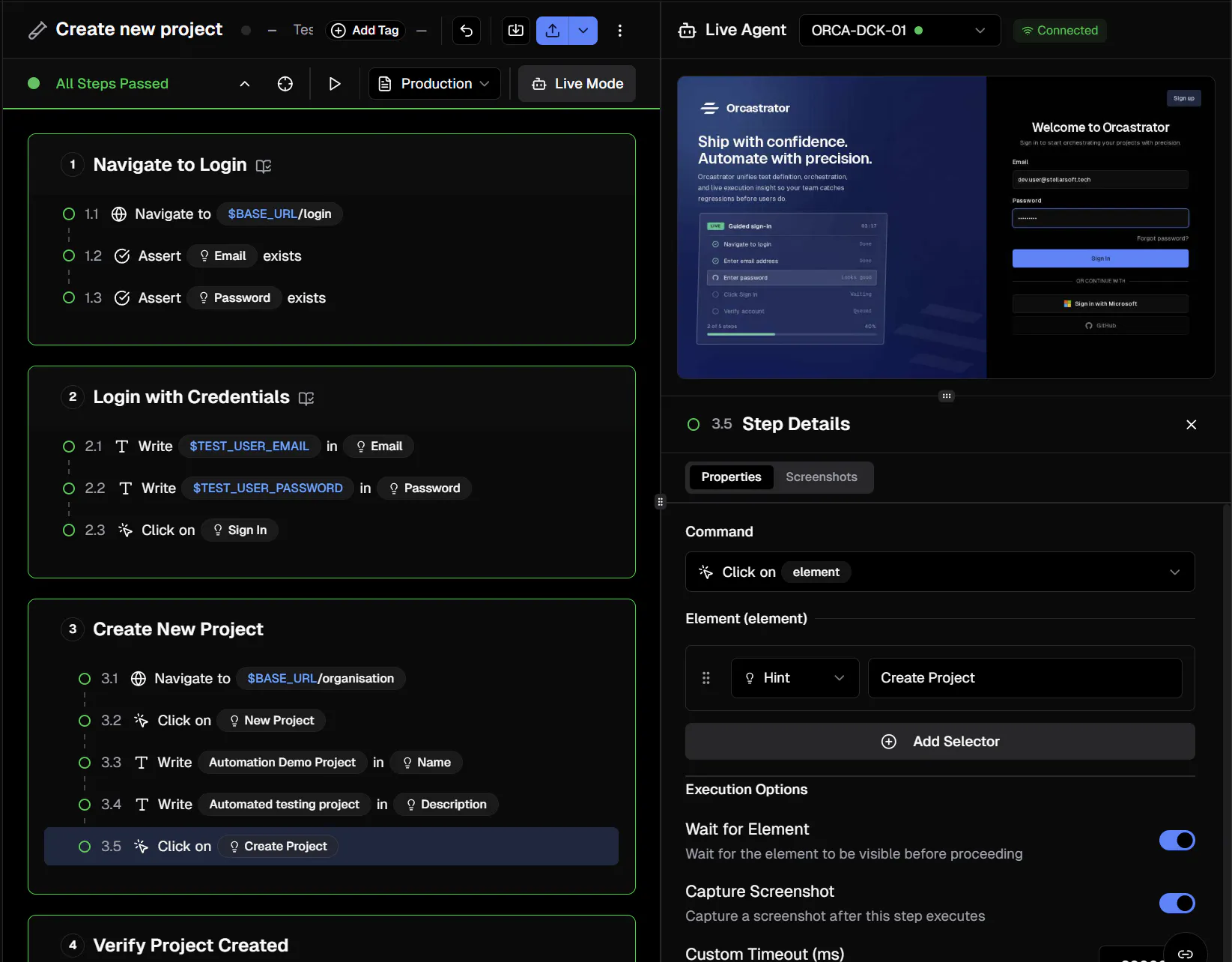Viewport: 1232px width, 962px height.
Task: Click status circle in Step Details header
Action: 694,425
